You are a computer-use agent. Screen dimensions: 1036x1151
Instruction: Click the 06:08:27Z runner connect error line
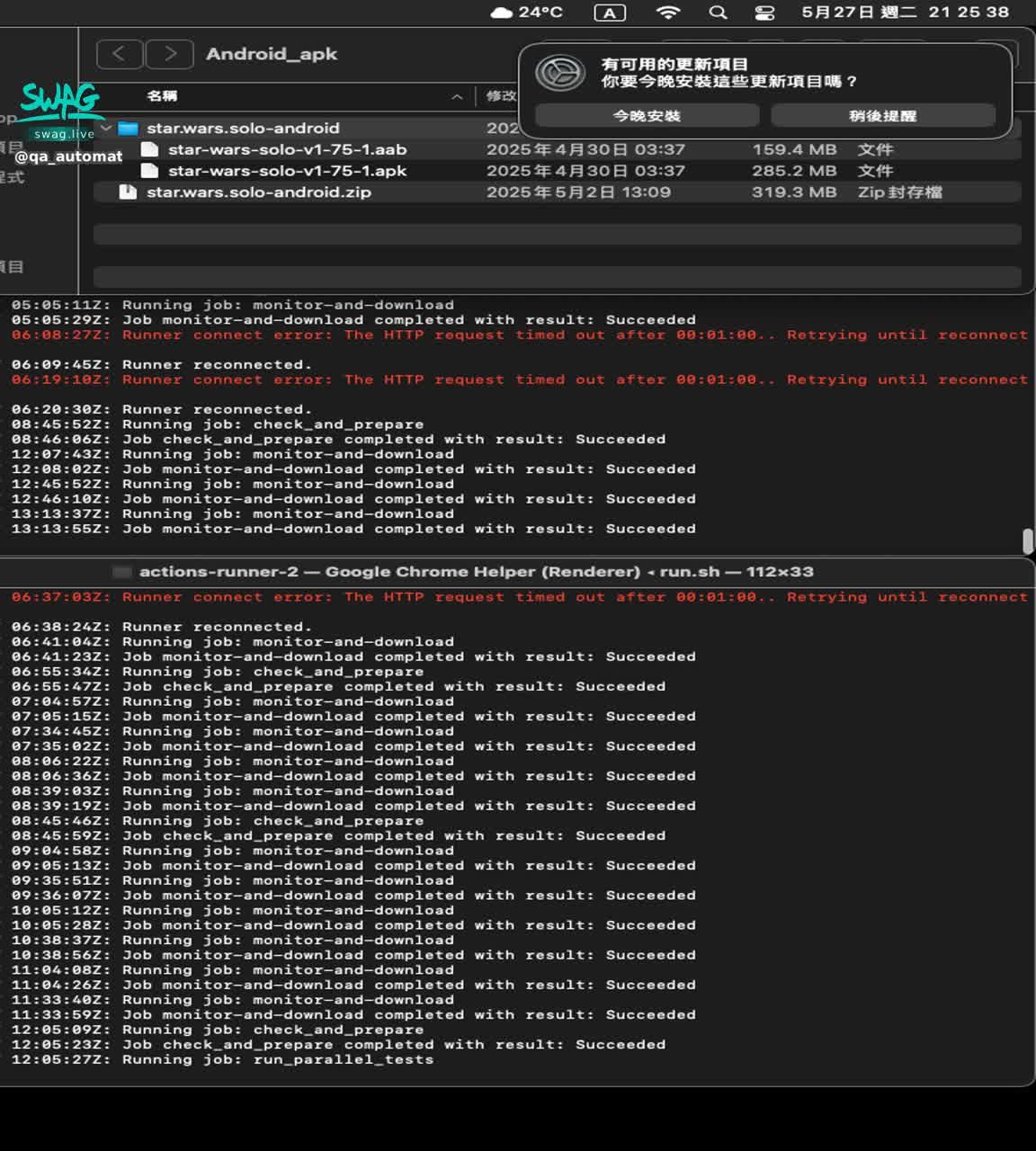click(520, 335)
